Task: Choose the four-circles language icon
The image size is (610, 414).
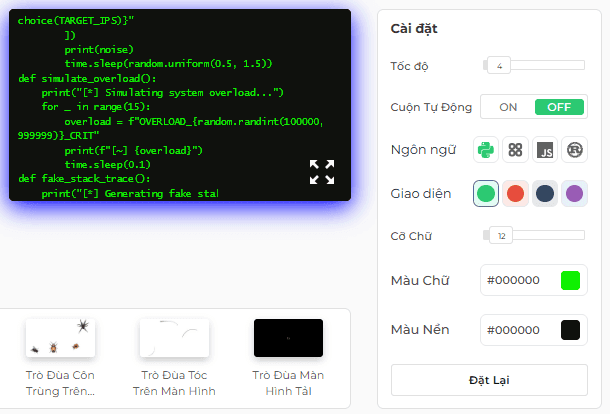Action: [515, 150]
